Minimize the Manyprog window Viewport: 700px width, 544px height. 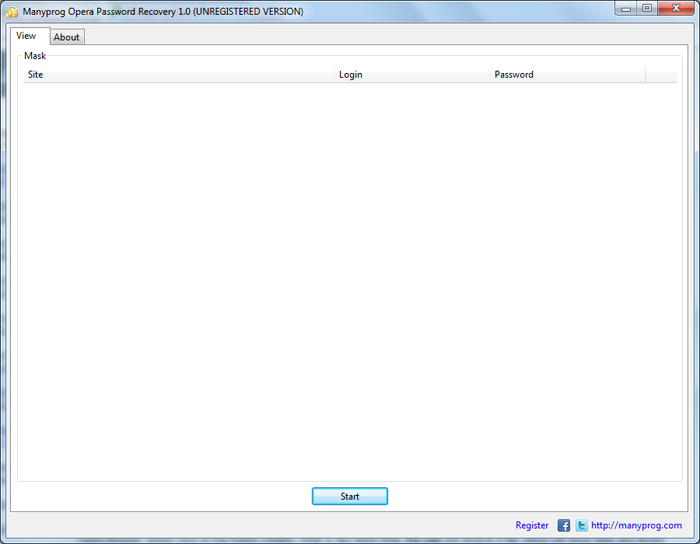626,8
